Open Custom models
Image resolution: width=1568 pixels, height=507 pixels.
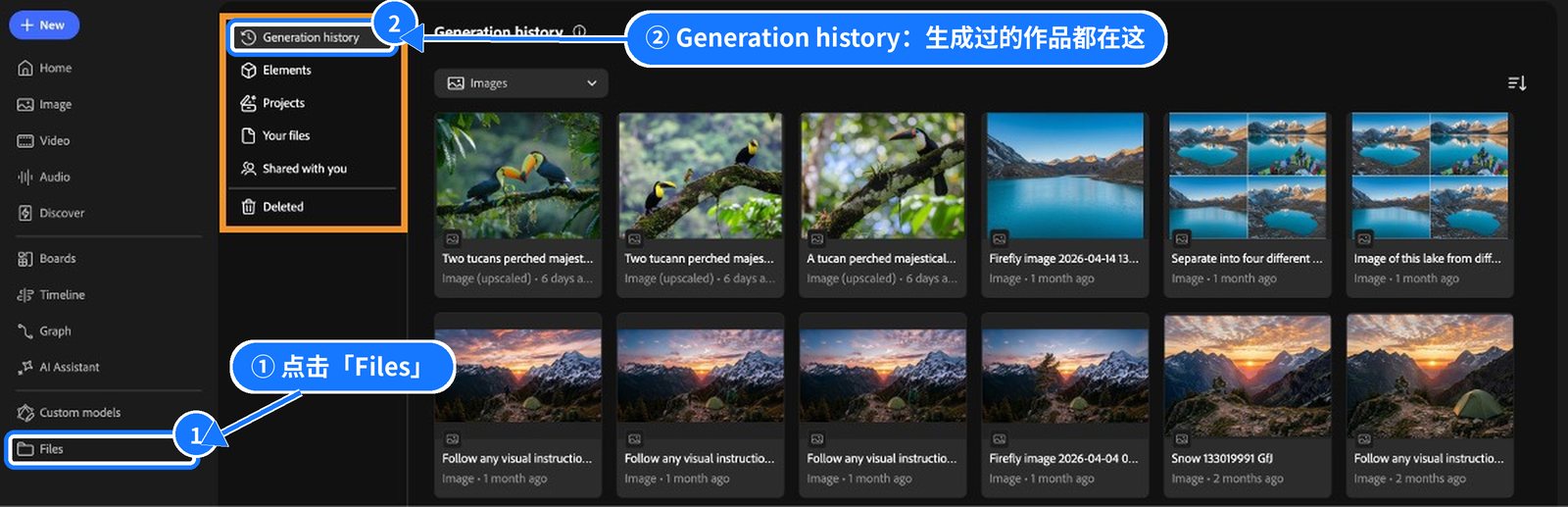[x=69, y=412]
